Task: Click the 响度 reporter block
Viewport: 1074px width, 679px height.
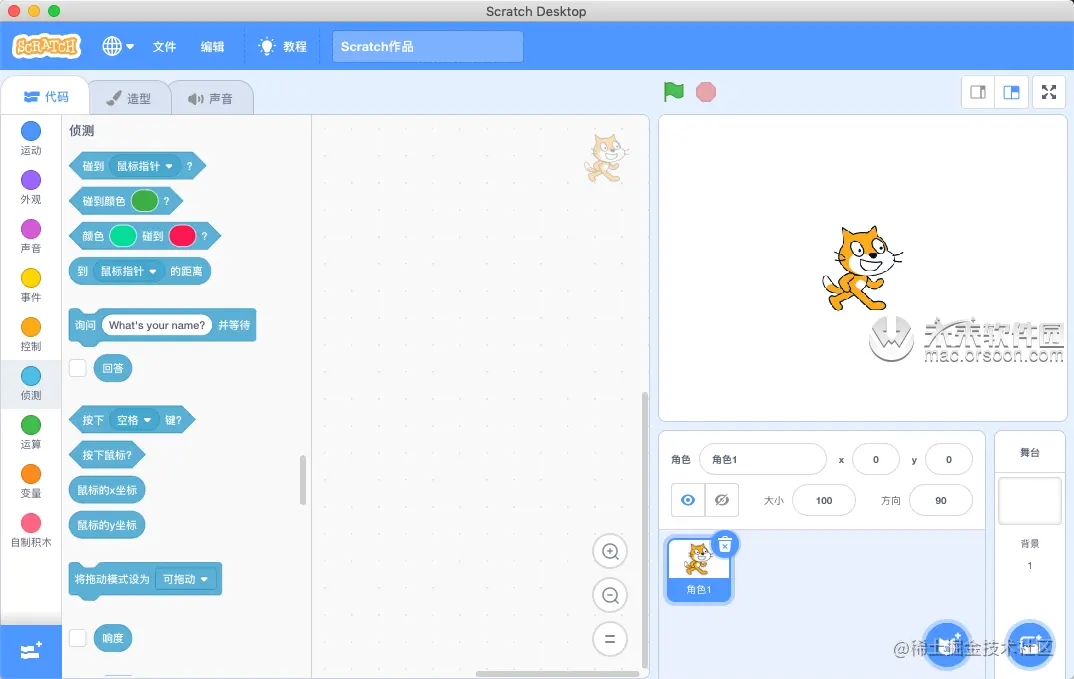Action: 113,638
